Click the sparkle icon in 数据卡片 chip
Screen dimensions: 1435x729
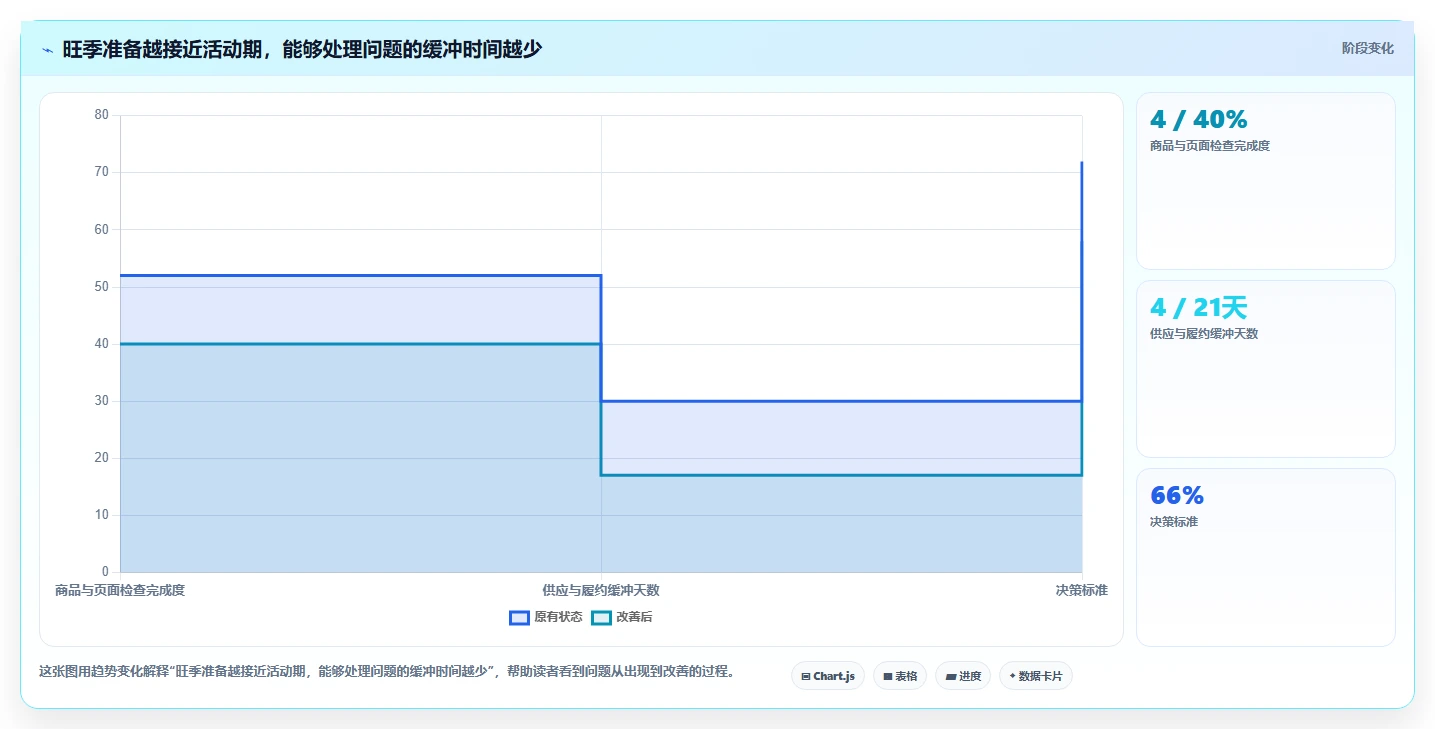(1012, 676)
